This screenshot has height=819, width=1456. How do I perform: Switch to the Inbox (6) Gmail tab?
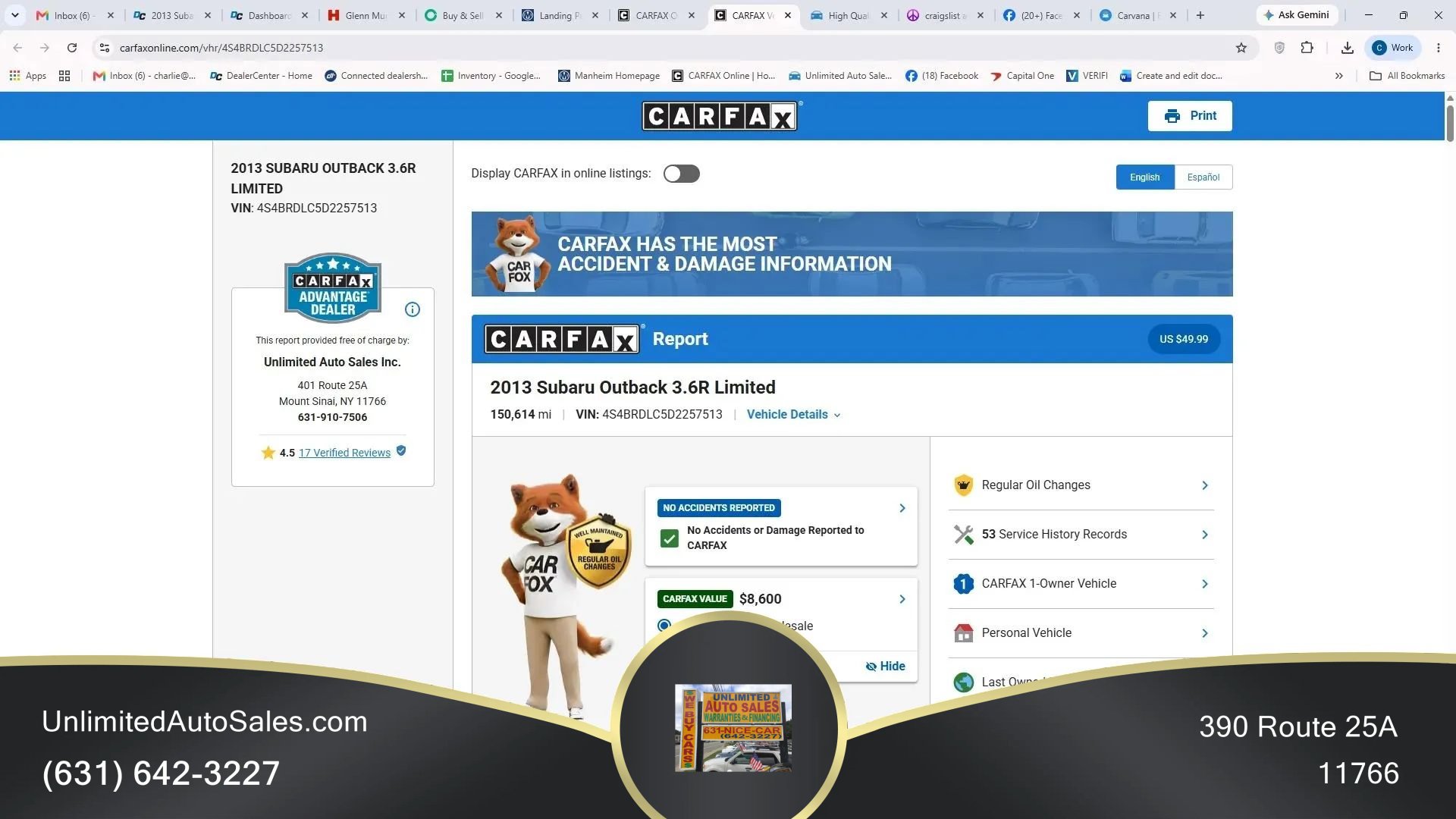pos(74,15)
